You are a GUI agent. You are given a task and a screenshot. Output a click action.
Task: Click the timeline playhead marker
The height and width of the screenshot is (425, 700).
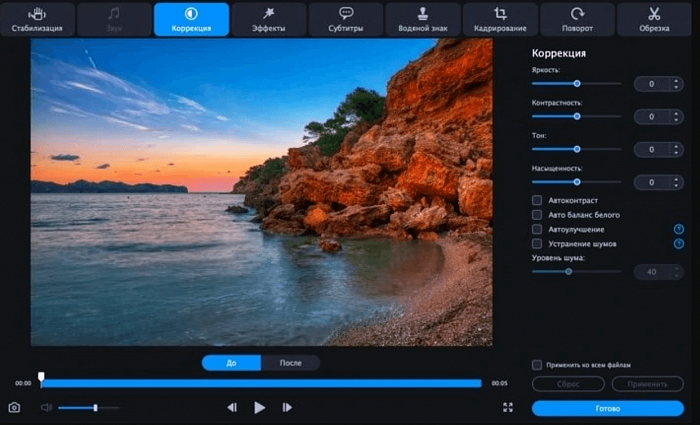[x=41, y=377]
